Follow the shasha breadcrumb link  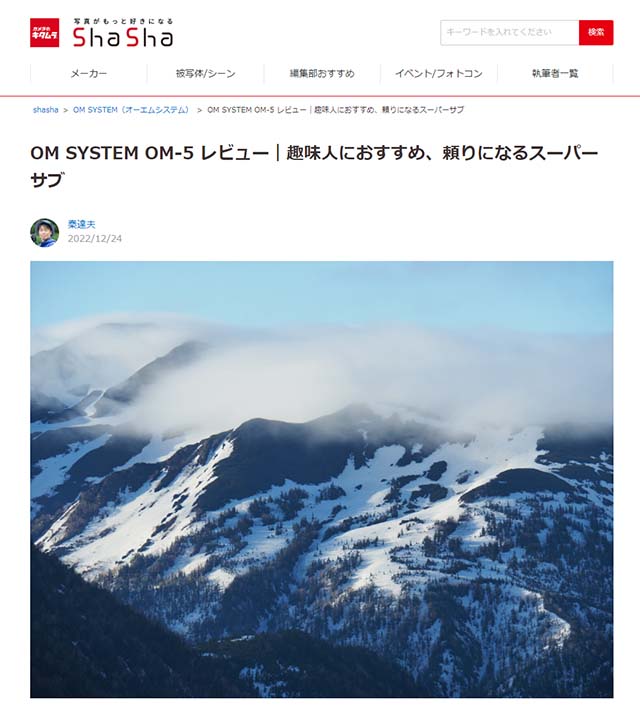pos(45,110)
